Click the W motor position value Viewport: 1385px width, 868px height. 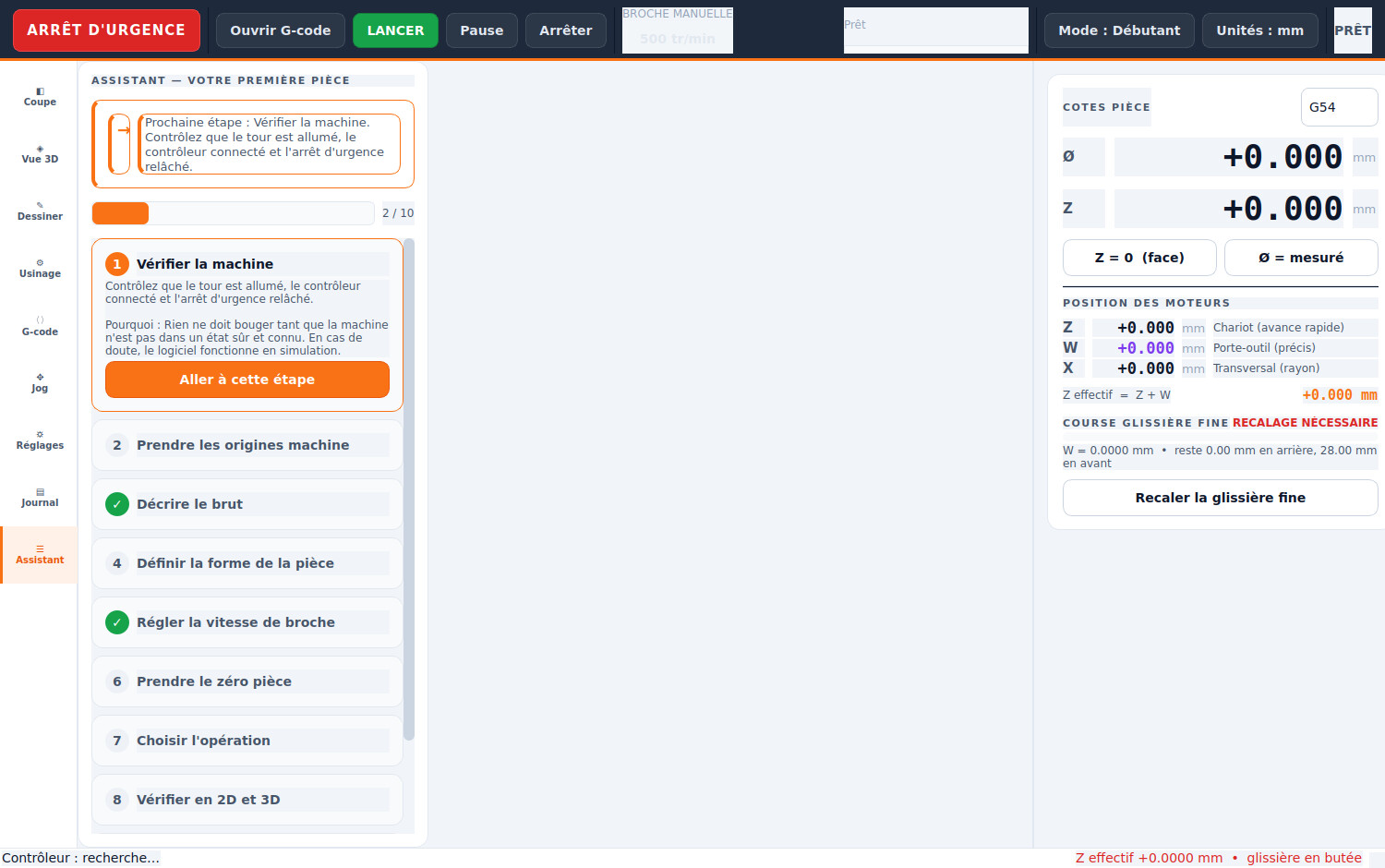tap(1134, 348)
